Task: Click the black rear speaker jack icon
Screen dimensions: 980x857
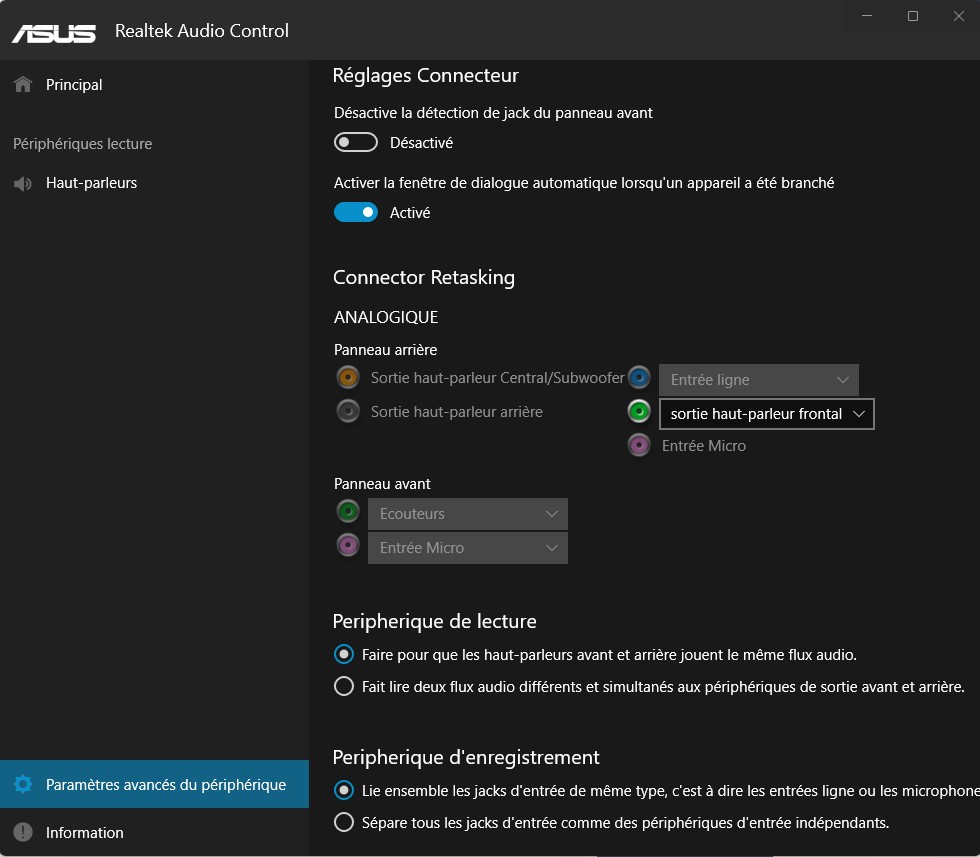Action: (x=348, y=411)
